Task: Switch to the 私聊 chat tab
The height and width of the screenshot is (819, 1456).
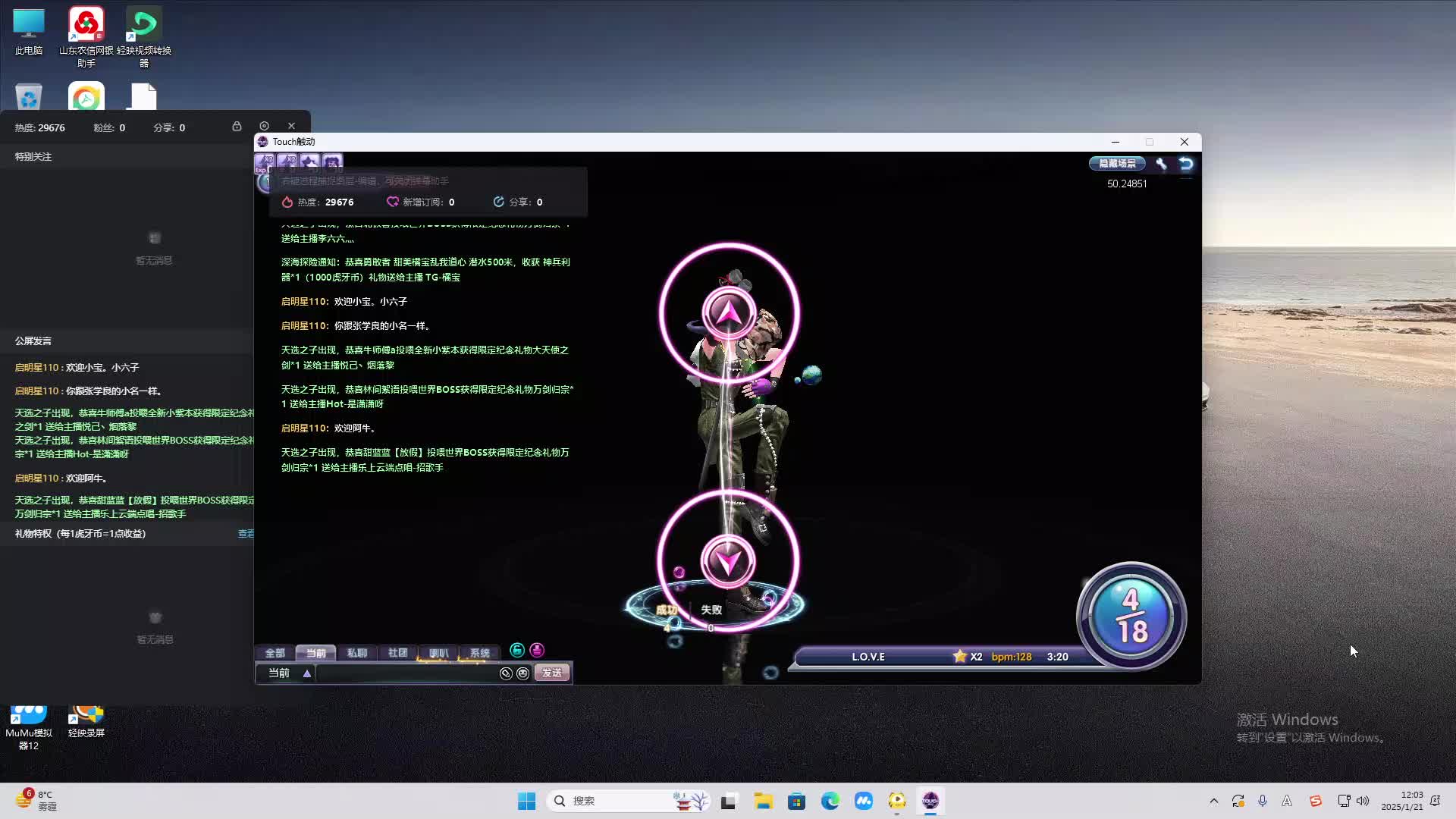Action: (356, 653)
